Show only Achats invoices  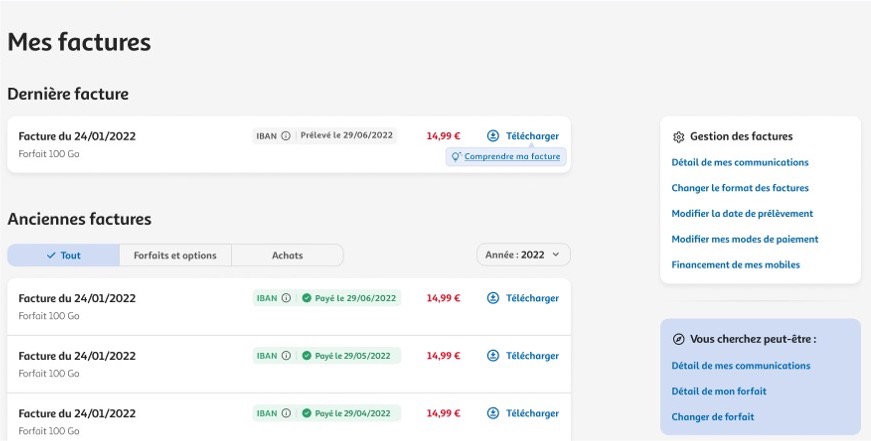coord(287,255)
